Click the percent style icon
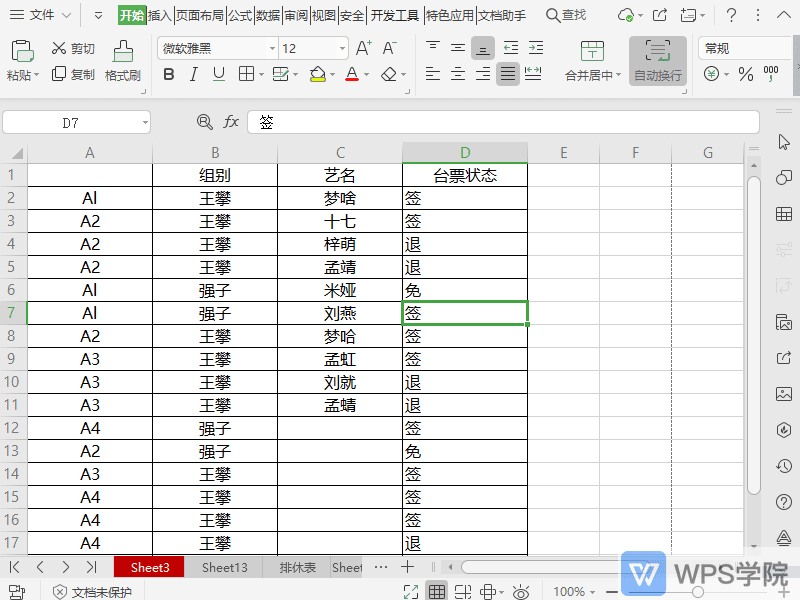Image resolution: width=800 pixels, height=600 pixels. (745, 74)
